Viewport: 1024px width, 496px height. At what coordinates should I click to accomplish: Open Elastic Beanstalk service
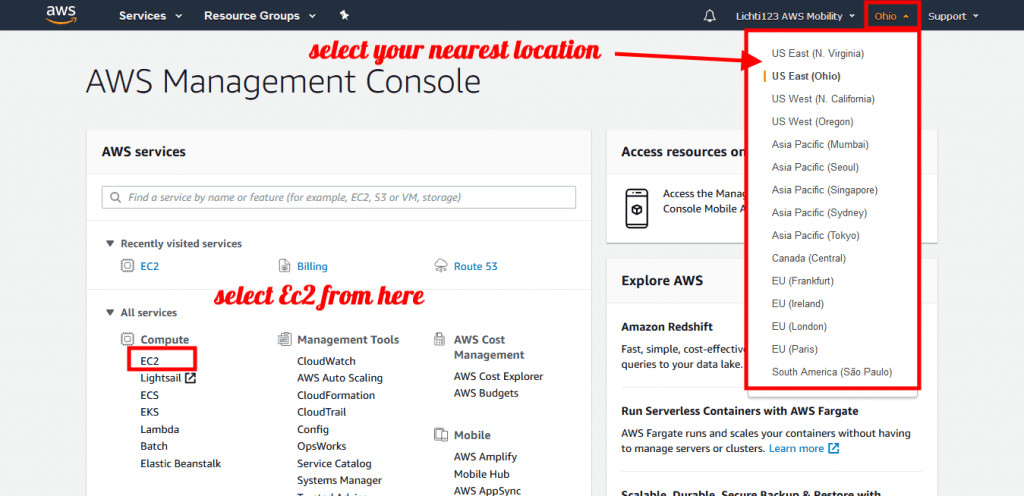click(x=181, y=463)
